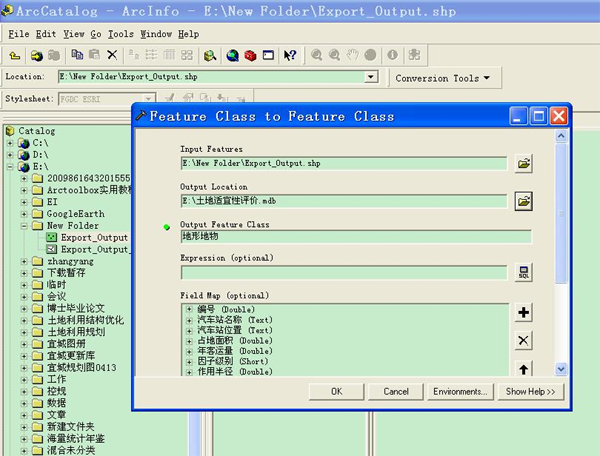Click the Output Feature Class input field
Image resolution: width=600 pixels, height=456 pixels.
[355, 237]
